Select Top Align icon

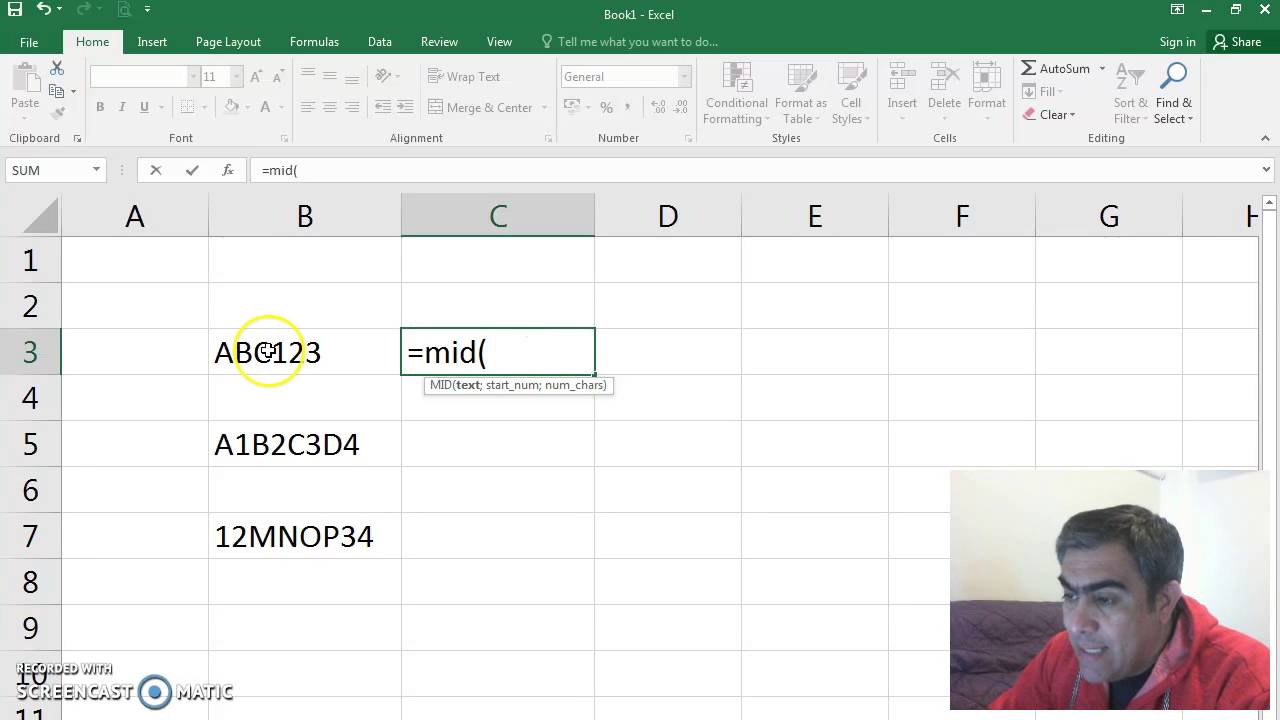click(x=308, y=76)
